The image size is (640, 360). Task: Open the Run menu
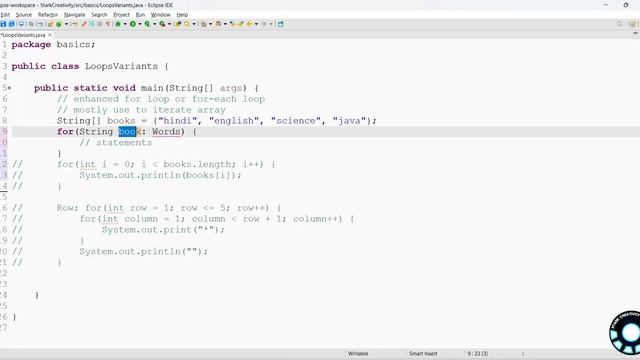pyautogui.click(x=140, y=15)
